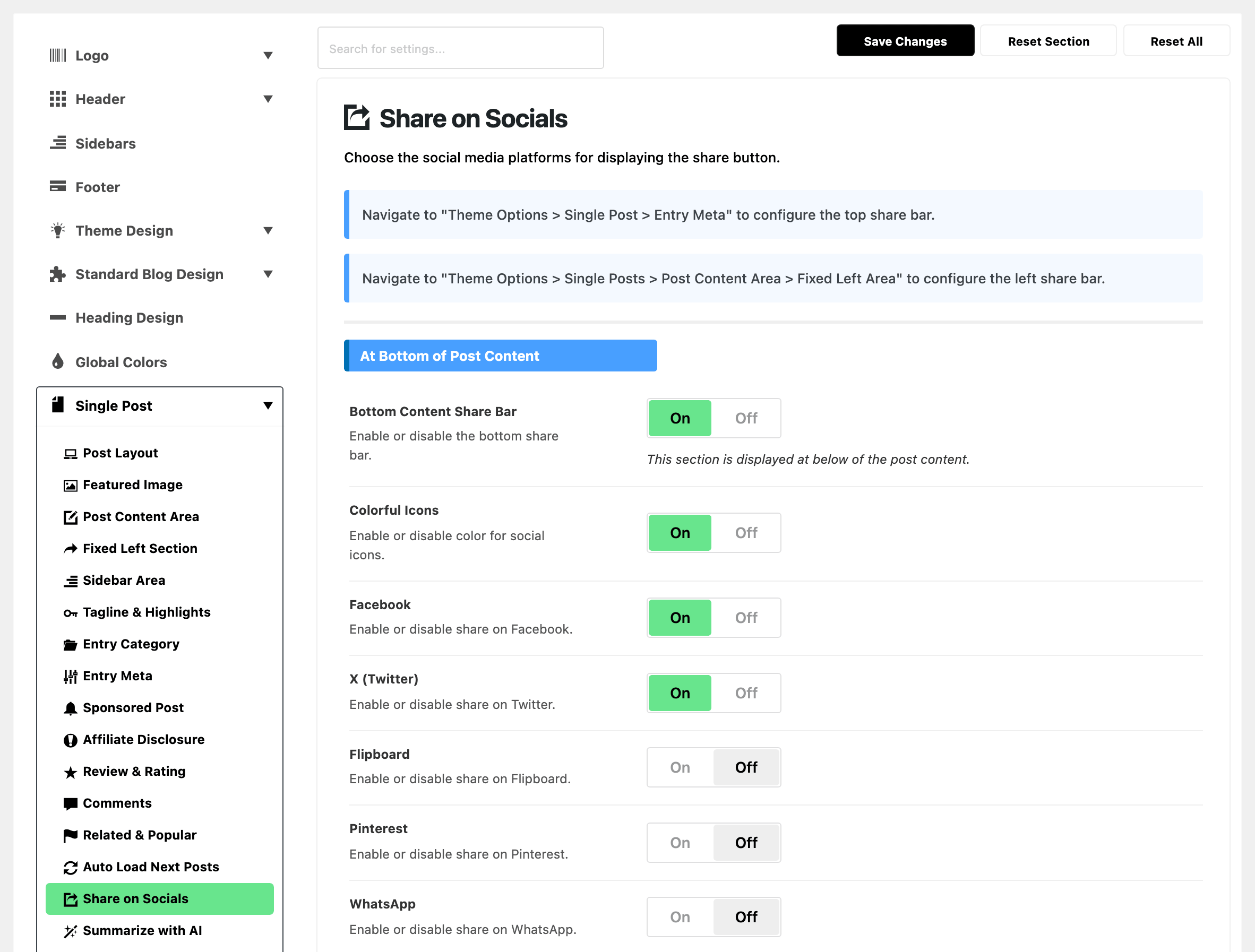The image size is (1255, 952).
Task: Click the Entry Category folder icon
Action: click(71, 645)
